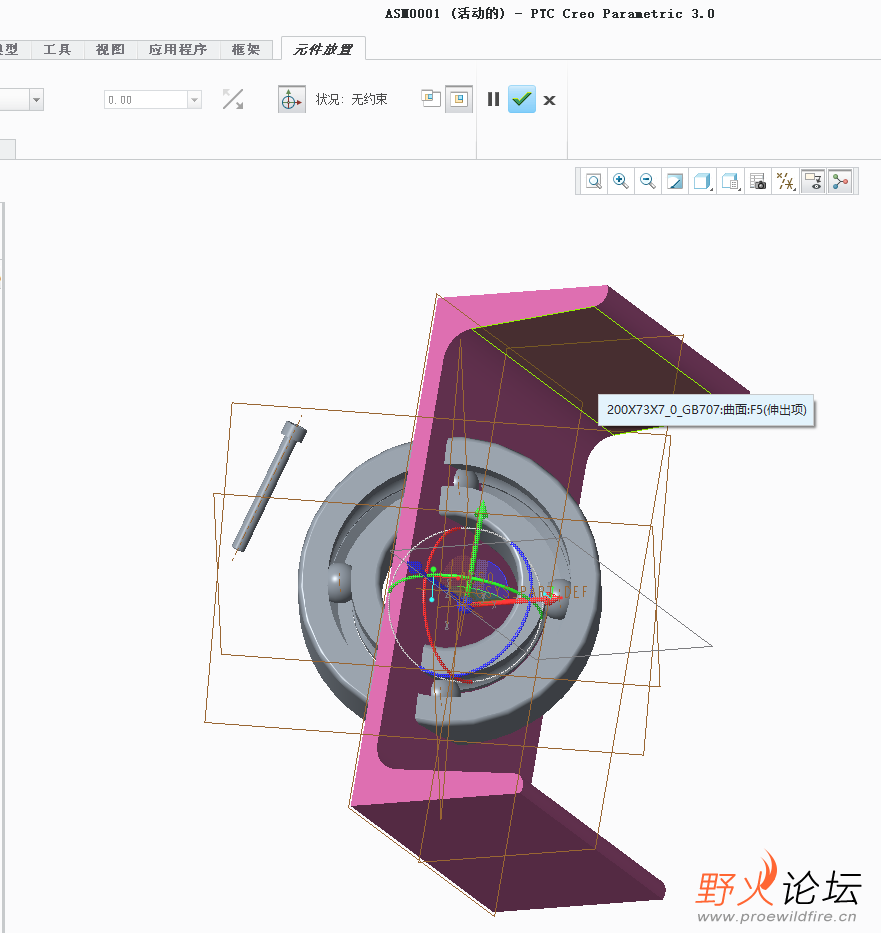Open the 框架 tab

coord(246,49)
